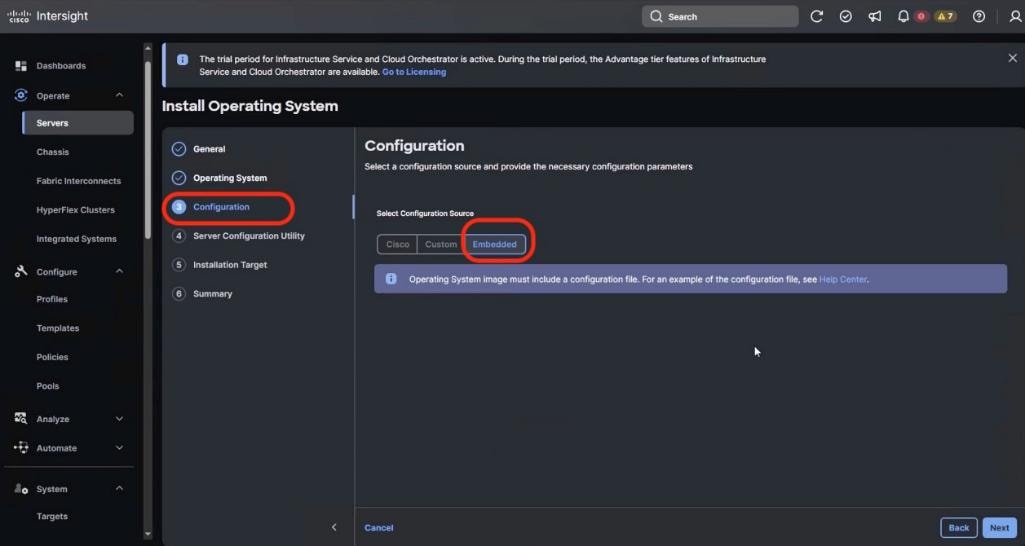Open the user profile icon

[1015, 16]
